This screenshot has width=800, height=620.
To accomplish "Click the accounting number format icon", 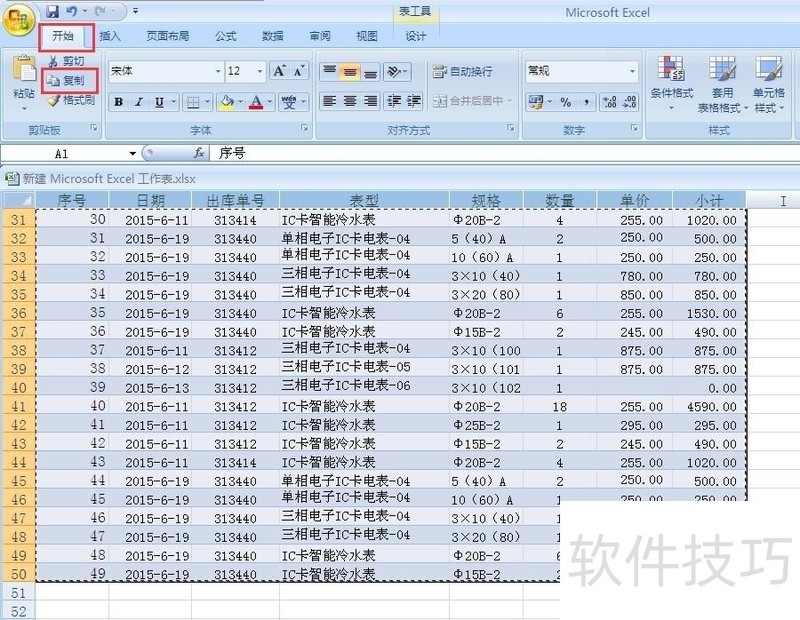I will point(535,102).
